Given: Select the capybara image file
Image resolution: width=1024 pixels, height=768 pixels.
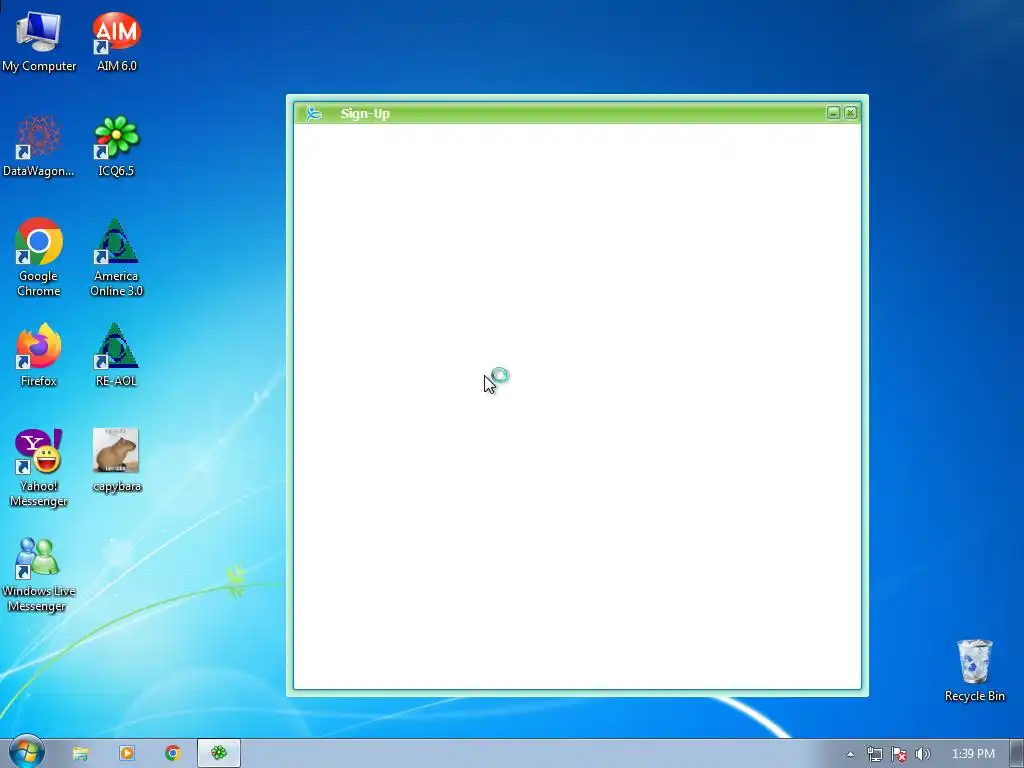Looking at the screenshot, I should (116, 460).
